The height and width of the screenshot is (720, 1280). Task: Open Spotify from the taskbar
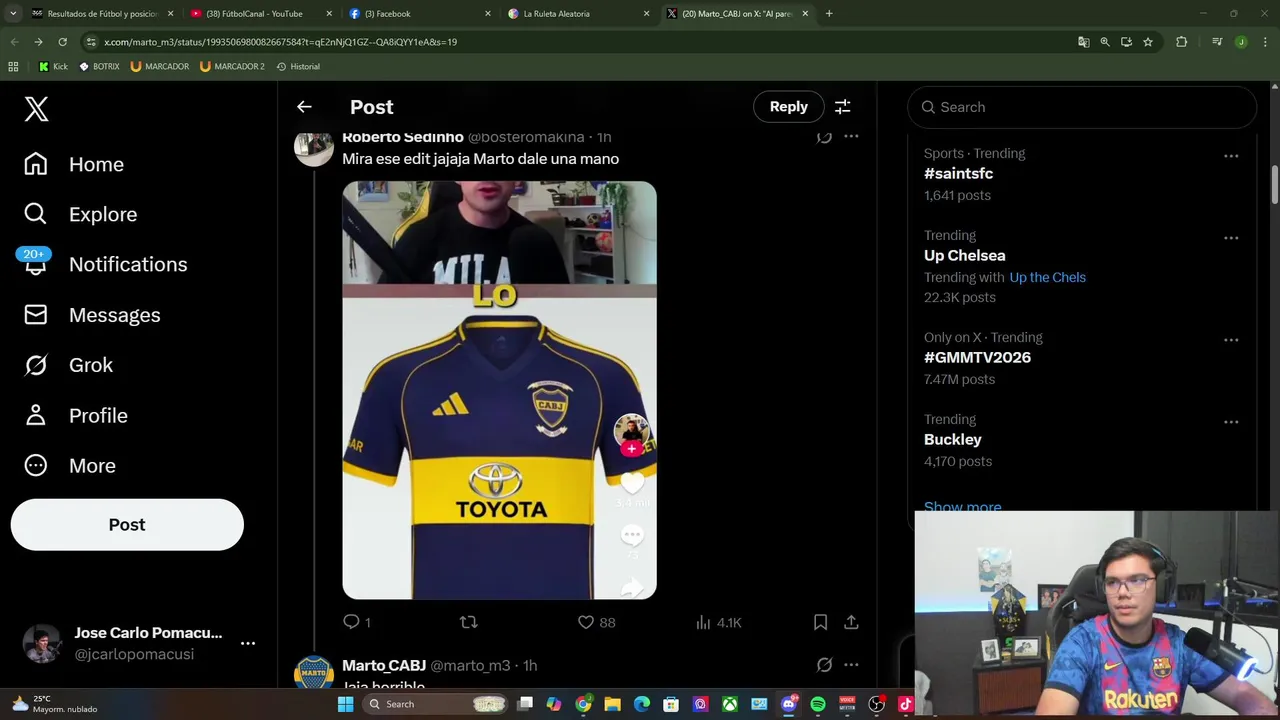coord(818,704)
